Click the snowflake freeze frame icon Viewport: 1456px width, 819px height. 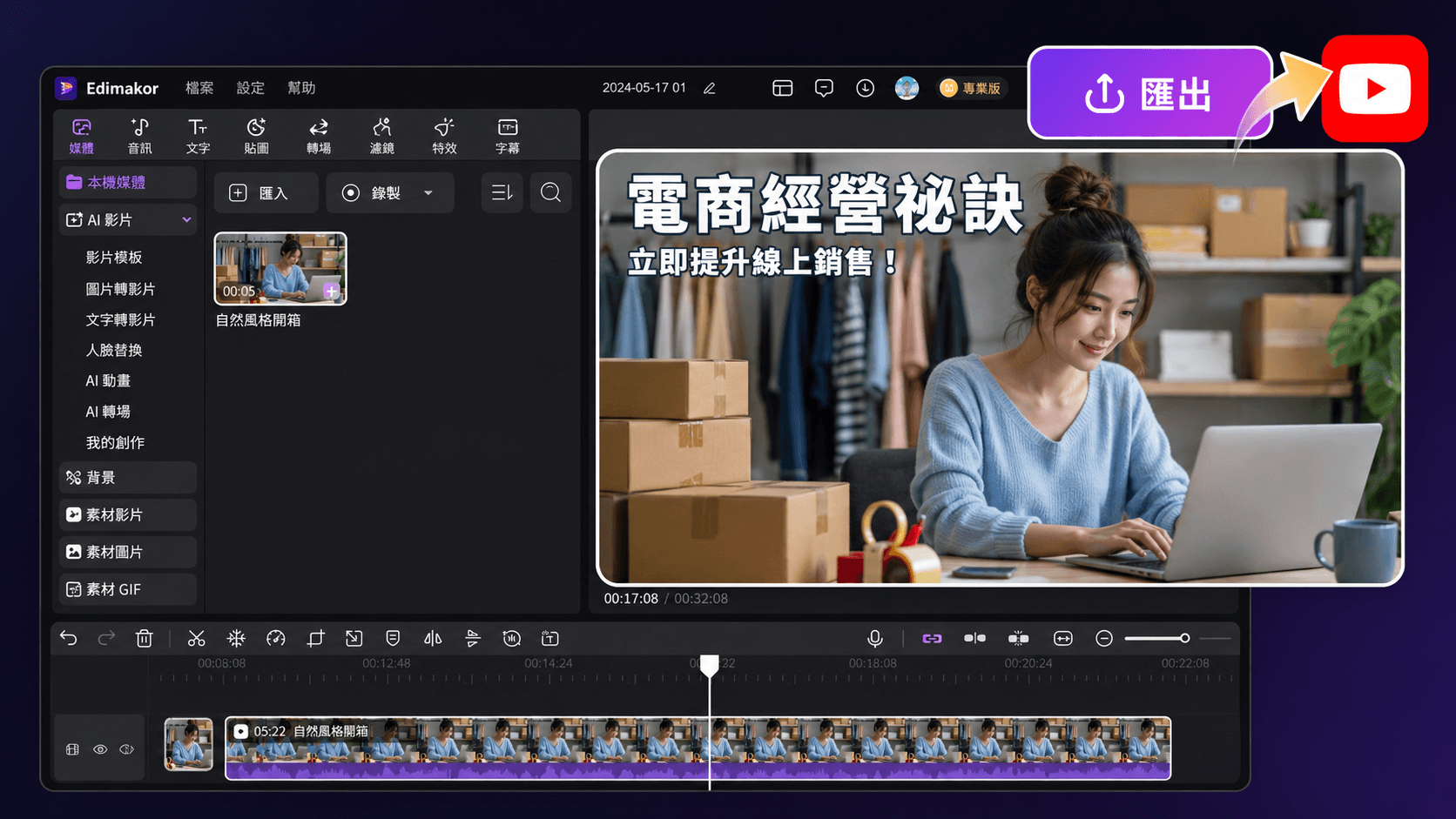(x=236, y=639)
